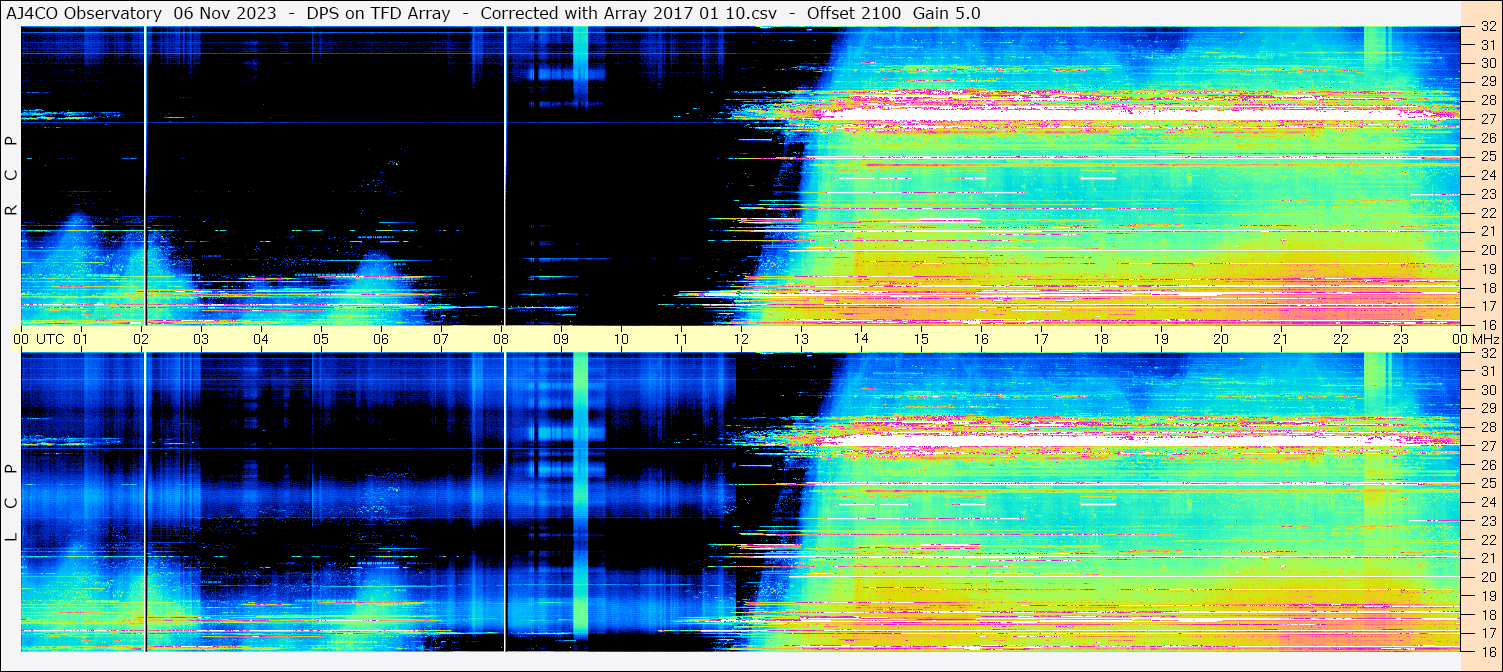The image size is (1503, 672).
Task: Select the 12 hour tick on the time axis
Action: pyautogui.click(x=741, y=339)
